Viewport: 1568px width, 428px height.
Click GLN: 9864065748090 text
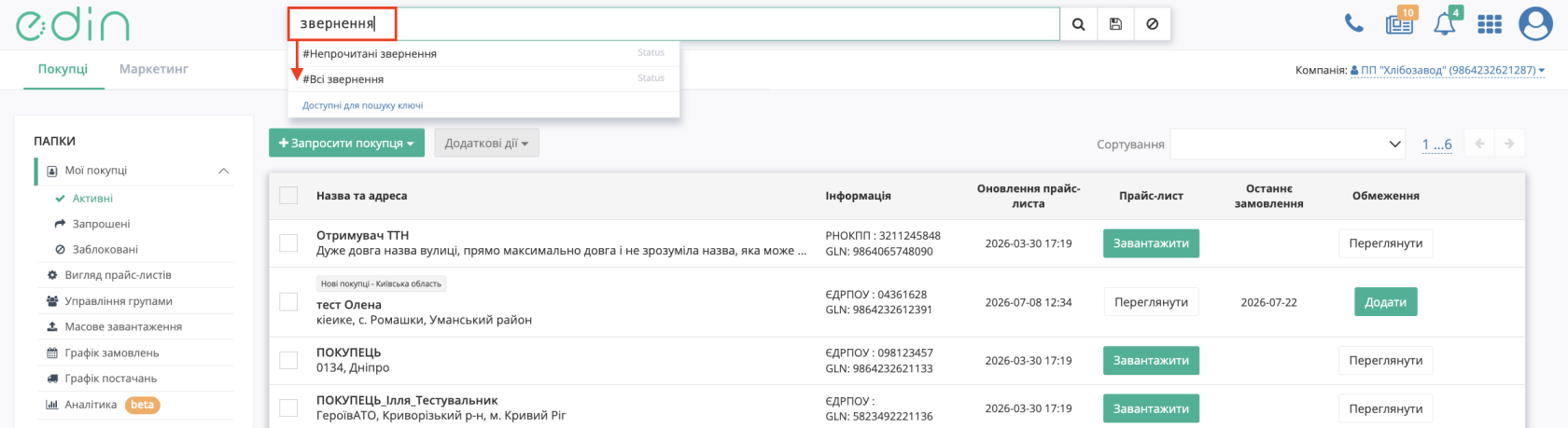878,252
